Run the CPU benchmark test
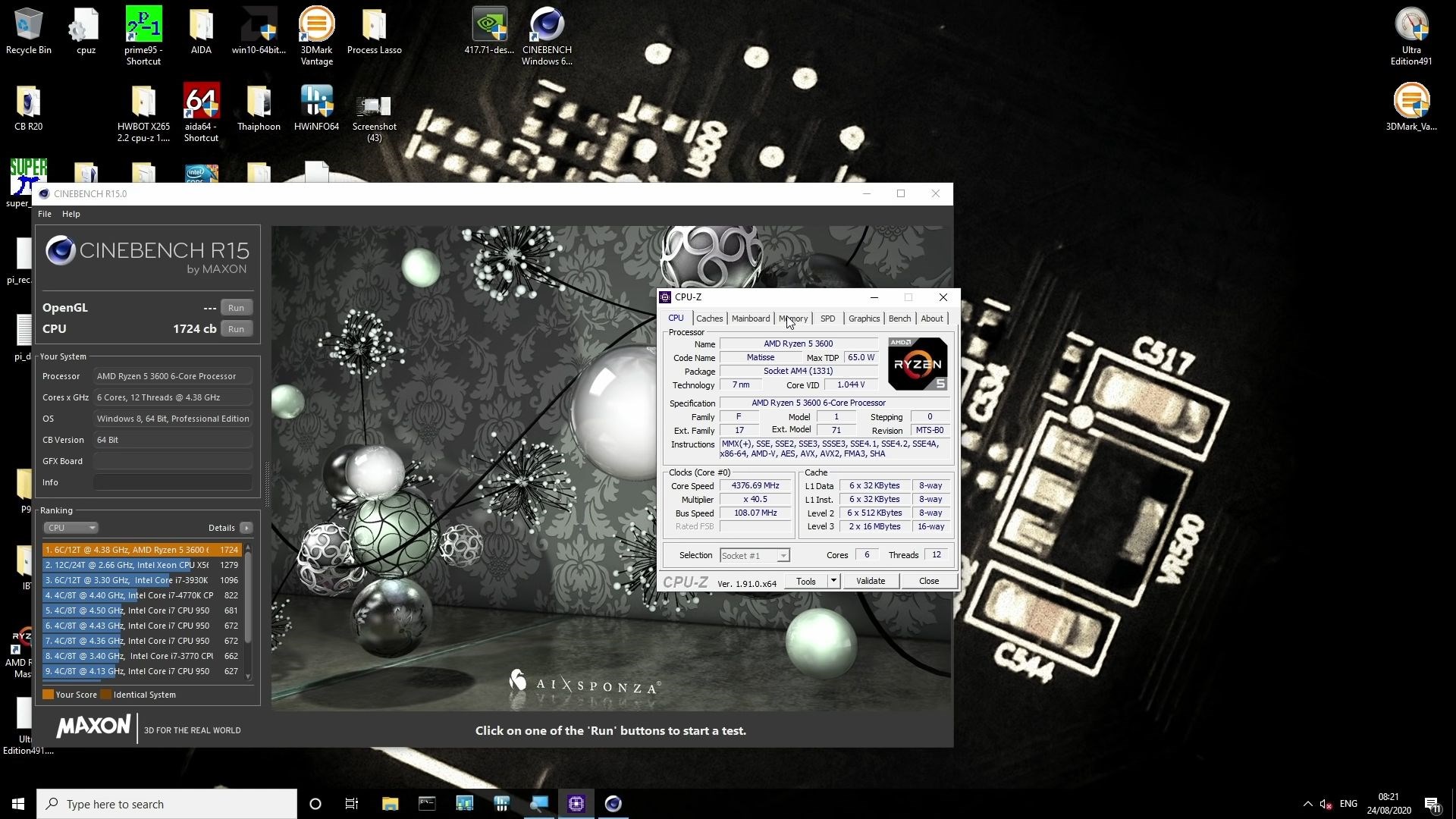The image size is (1456, 819). [x=236, y=329]
